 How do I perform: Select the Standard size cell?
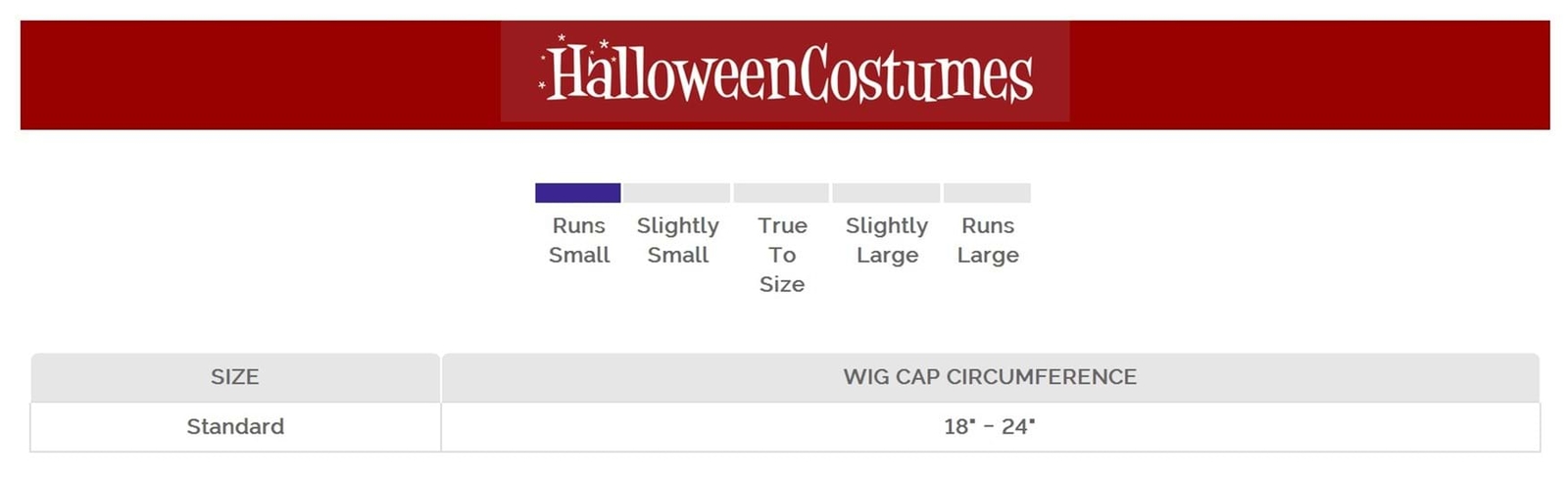(x=235, y=427)
